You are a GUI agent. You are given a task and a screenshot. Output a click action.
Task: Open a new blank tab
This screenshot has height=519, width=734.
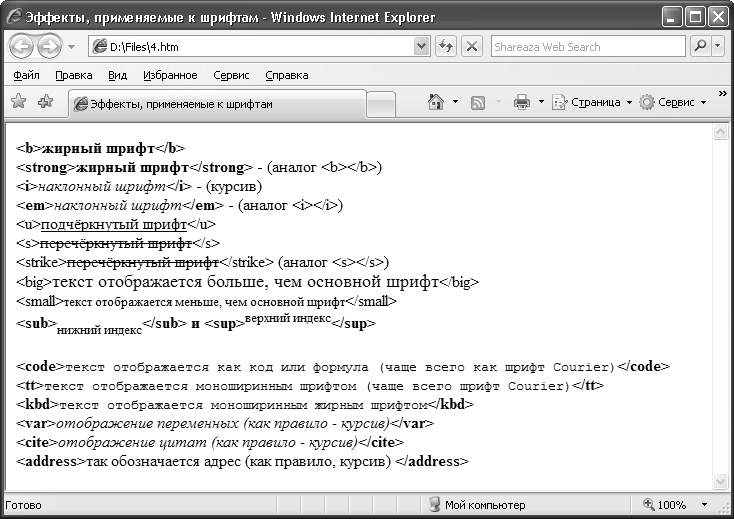(x=381, y=104)
